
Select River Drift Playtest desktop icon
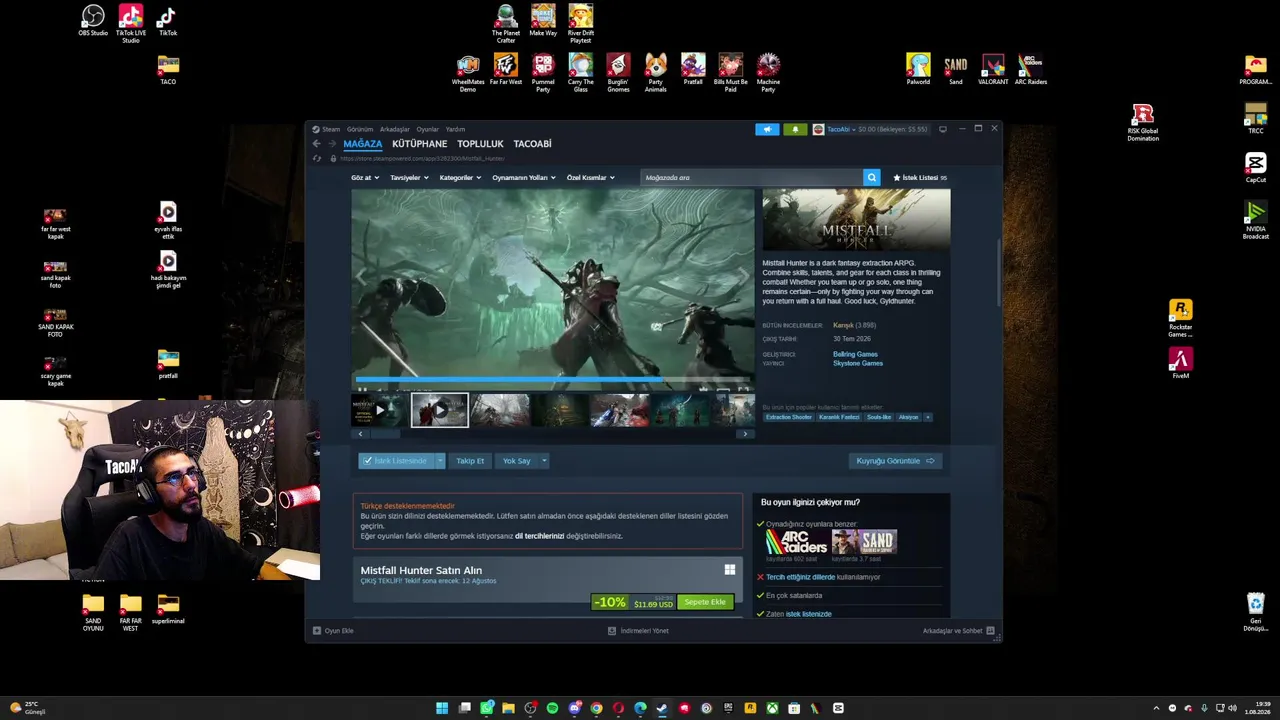[580, 24]
